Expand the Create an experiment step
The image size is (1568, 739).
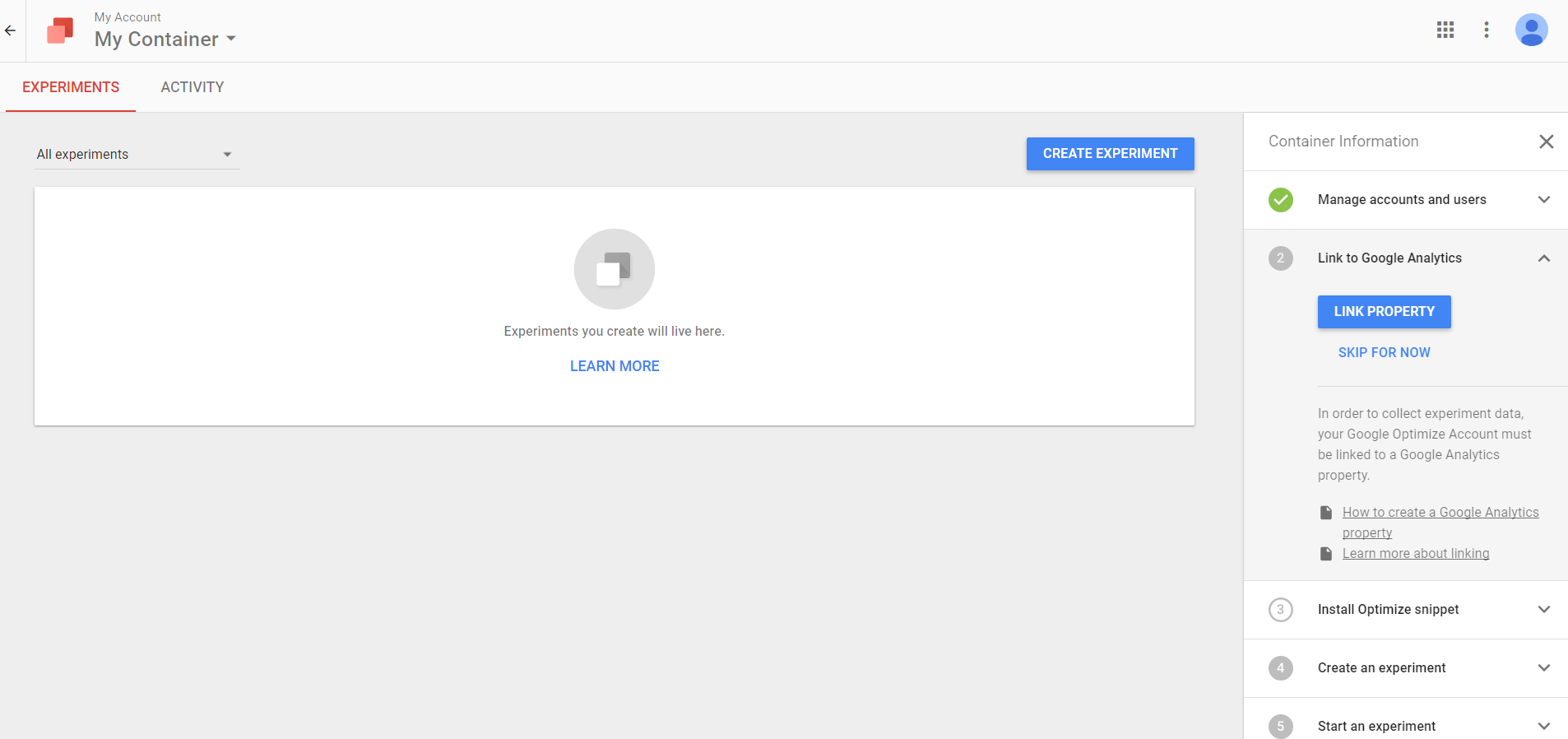pyautogui.click(x=1543, y=668)
